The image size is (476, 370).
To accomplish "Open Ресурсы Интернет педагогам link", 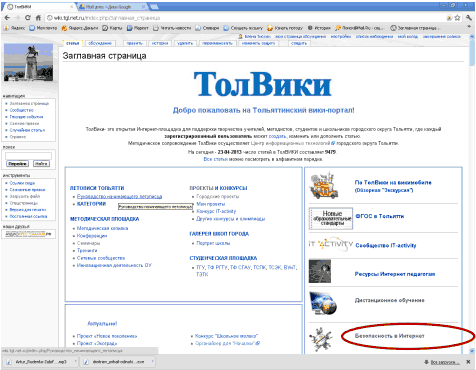I will 395,274.
